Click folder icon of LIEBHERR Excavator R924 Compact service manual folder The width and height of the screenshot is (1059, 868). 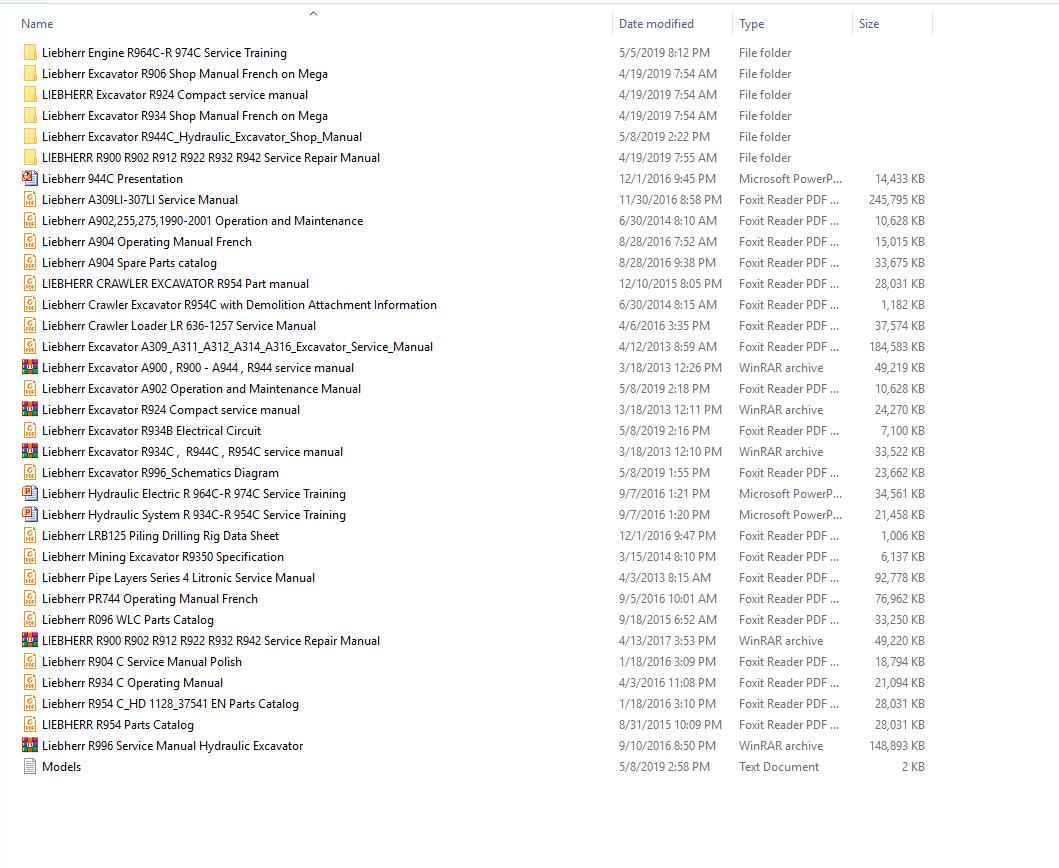point(30,95)
